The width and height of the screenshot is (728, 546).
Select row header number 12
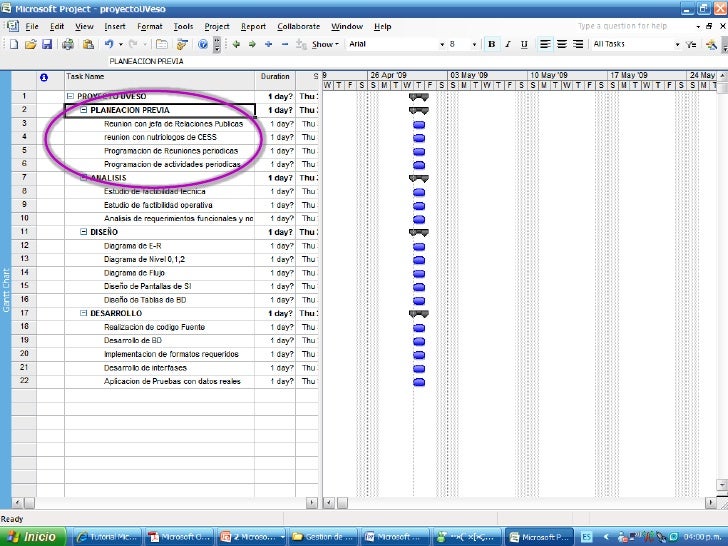[24, 246]
